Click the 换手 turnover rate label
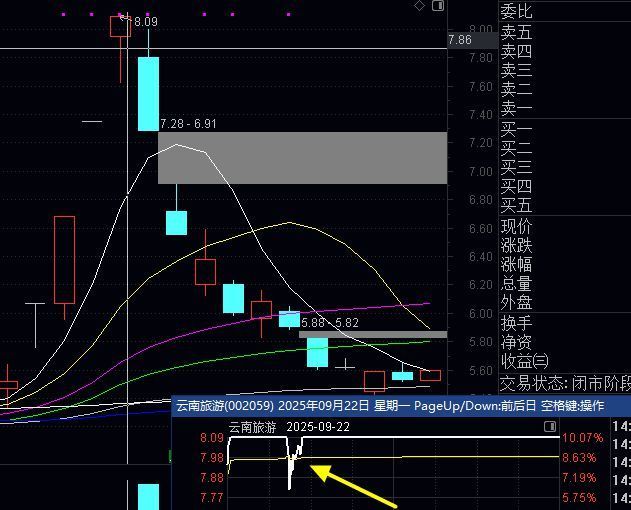 517,323
